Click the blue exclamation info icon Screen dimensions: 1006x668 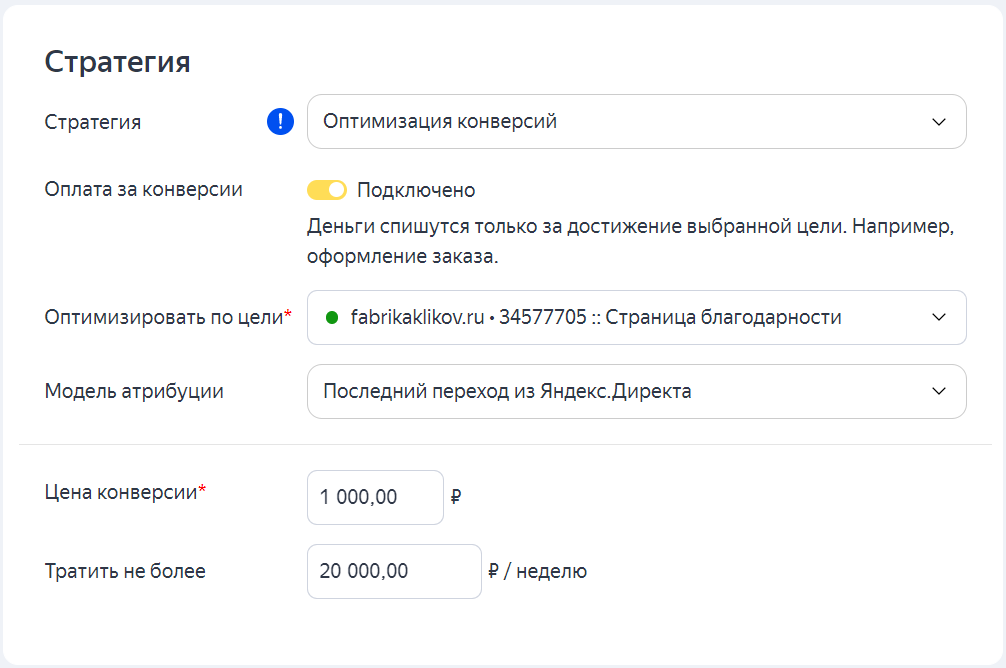pos(281,122)
